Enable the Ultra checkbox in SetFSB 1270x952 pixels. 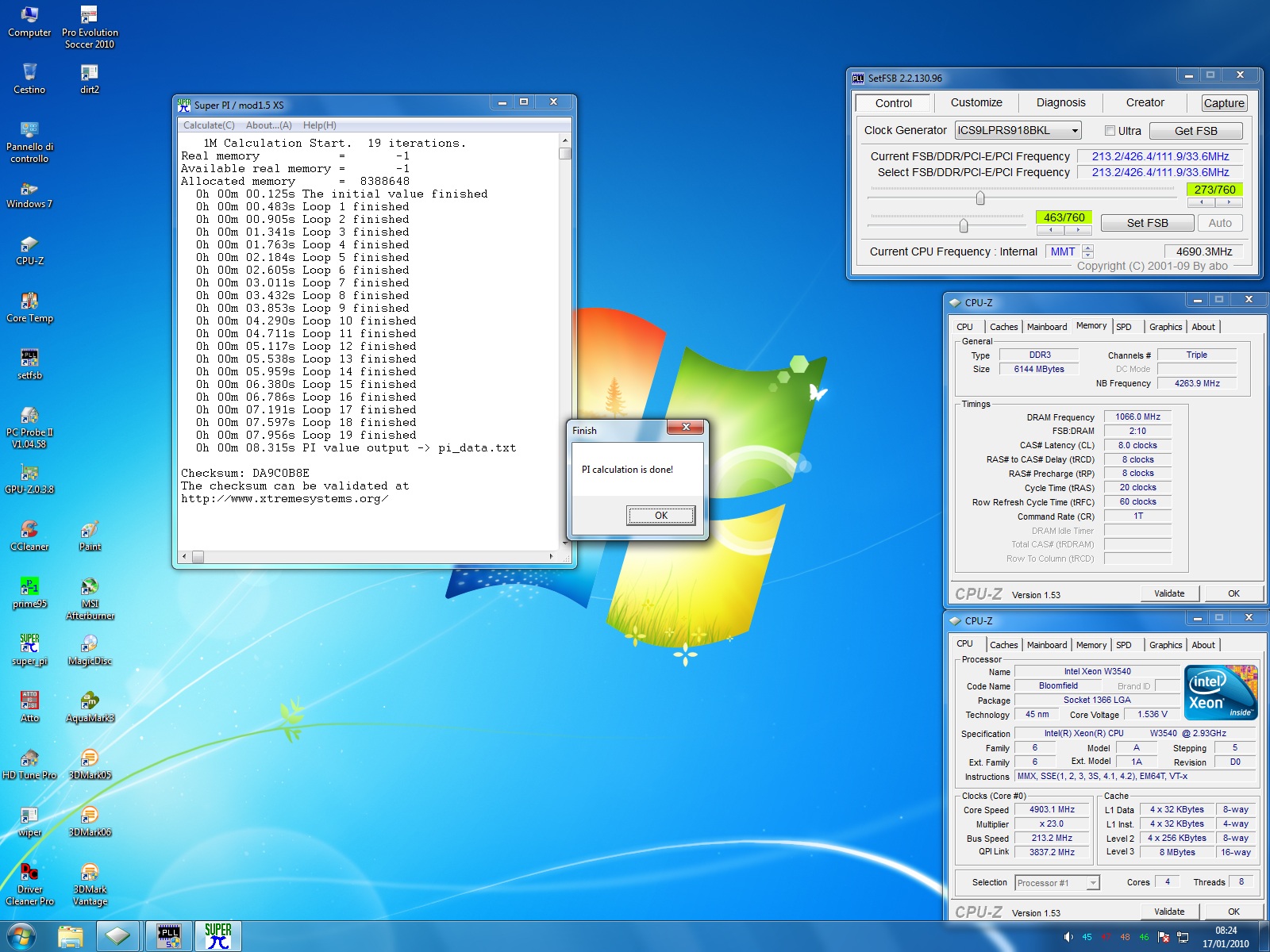[x=1110, y=131]
